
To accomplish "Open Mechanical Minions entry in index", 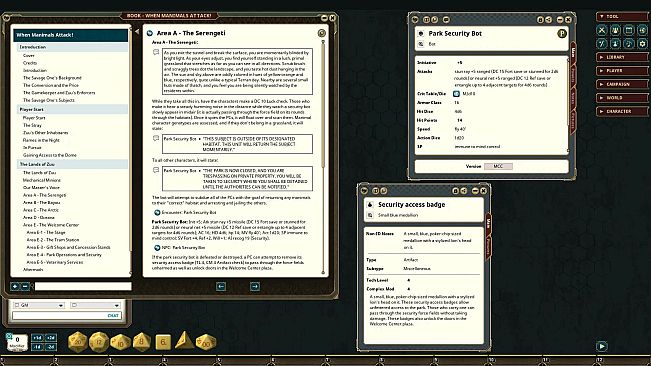I will pos(42,180).
